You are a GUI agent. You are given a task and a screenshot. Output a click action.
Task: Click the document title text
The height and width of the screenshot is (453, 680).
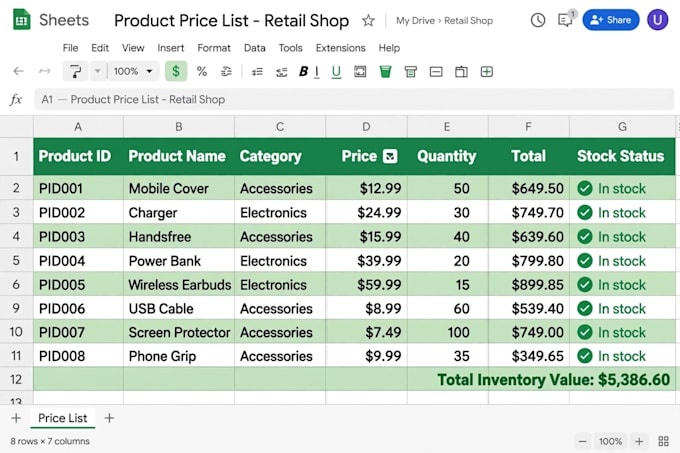(x=231, y=20)
